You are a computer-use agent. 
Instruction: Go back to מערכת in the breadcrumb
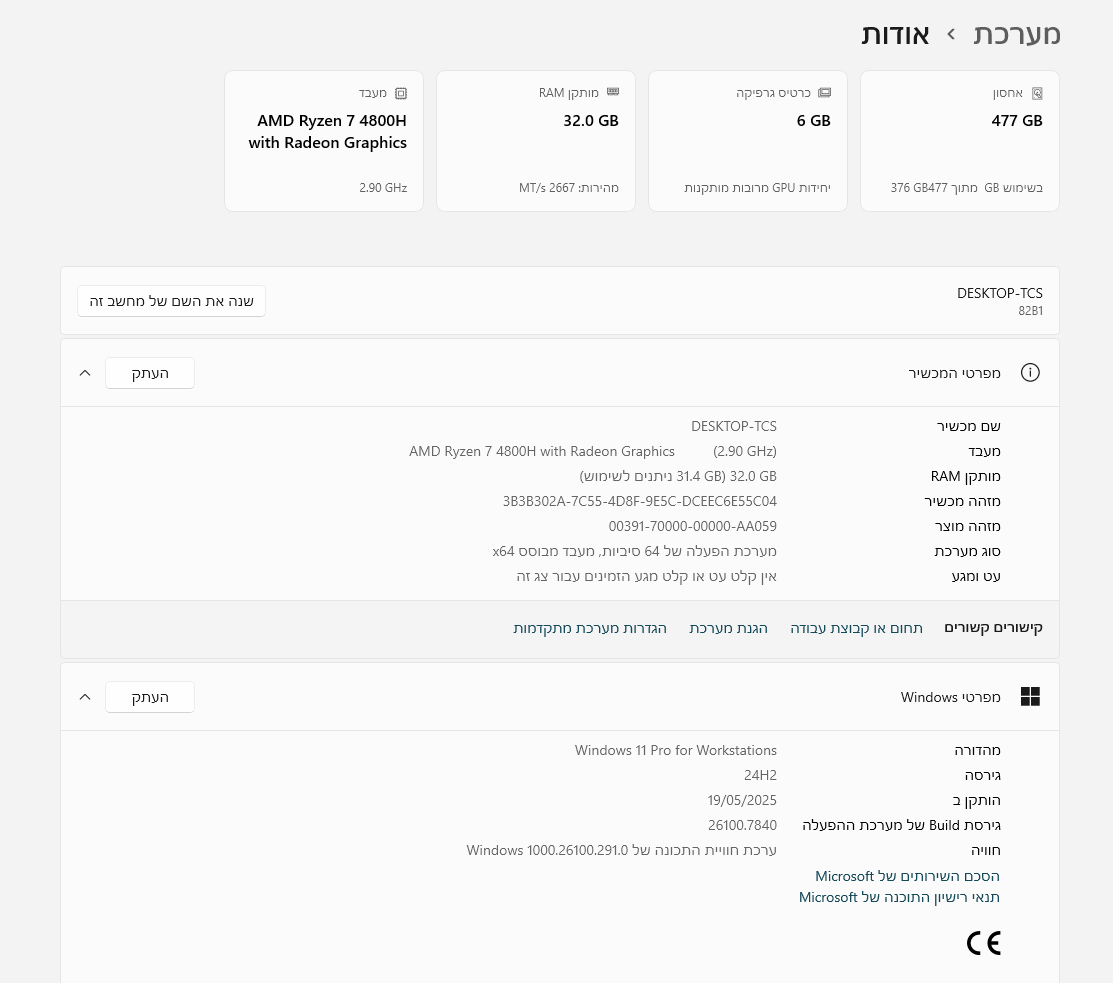pyautogui.click(x=1017, y=34)
